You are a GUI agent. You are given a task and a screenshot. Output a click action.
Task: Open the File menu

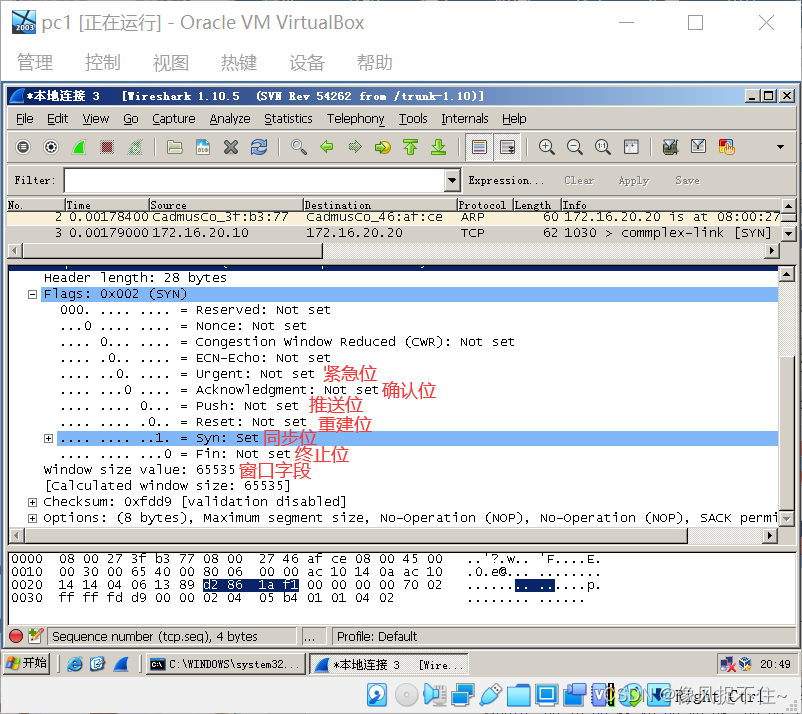pyautogui.click(x=25, y=119)
